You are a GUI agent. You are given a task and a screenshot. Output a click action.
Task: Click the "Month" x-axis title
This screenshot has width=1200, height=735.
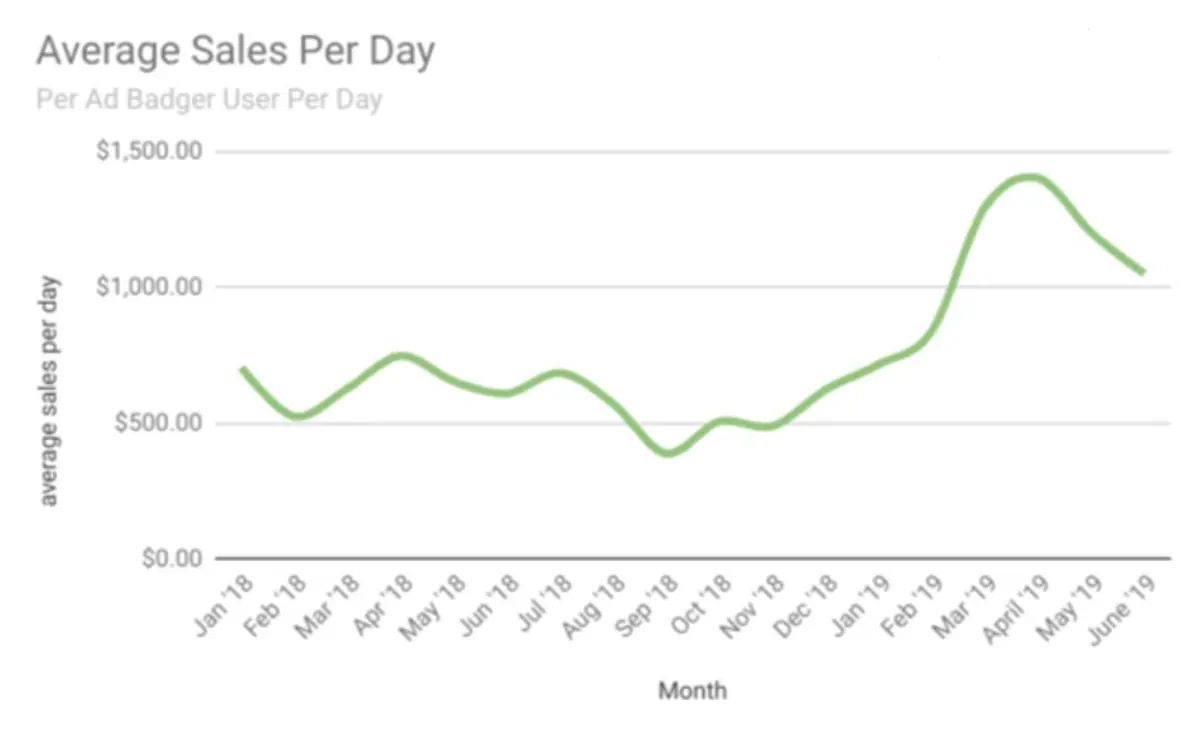click(692, 690)
